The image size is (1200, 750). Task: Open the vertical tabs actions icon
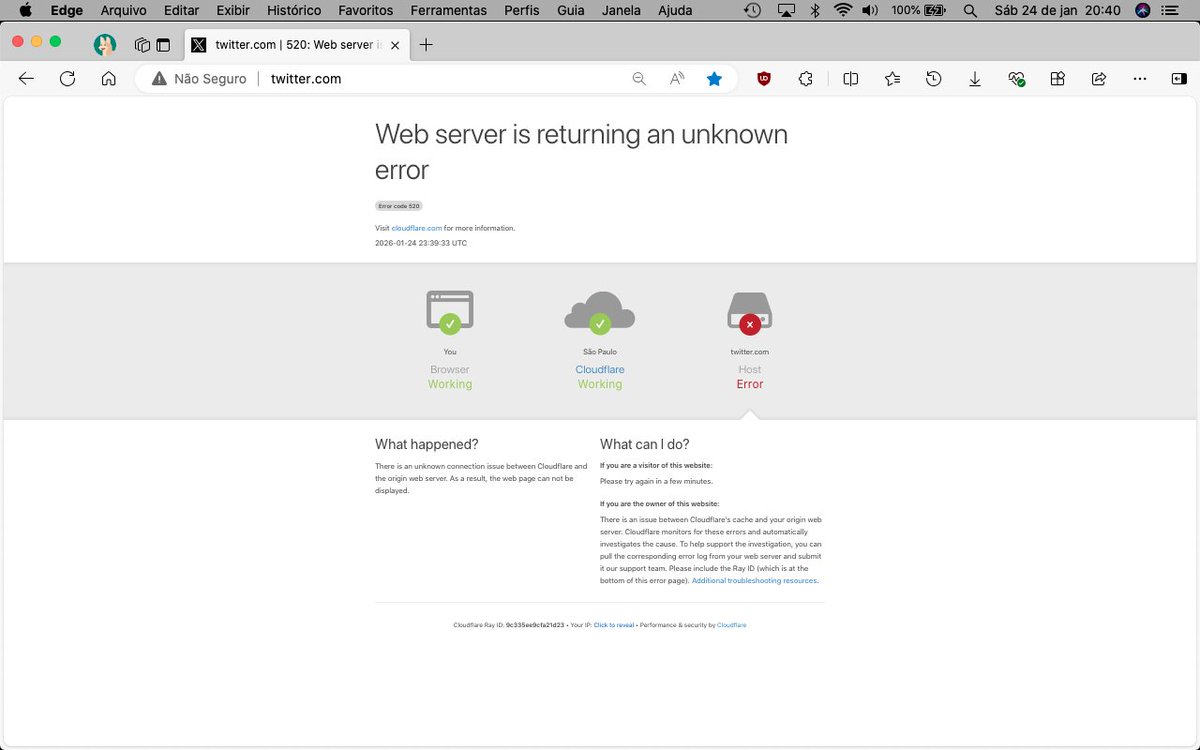point(162,45)
